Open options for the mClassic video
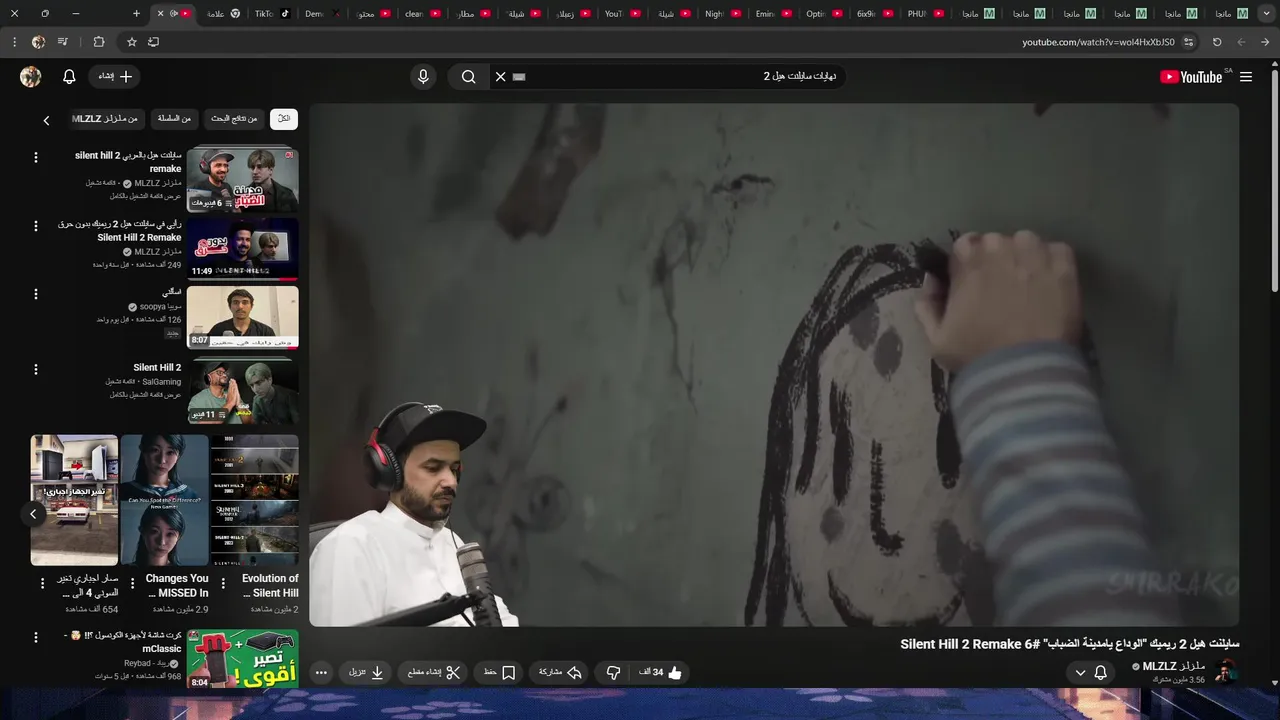1280x720 pixels. (36, 637)
